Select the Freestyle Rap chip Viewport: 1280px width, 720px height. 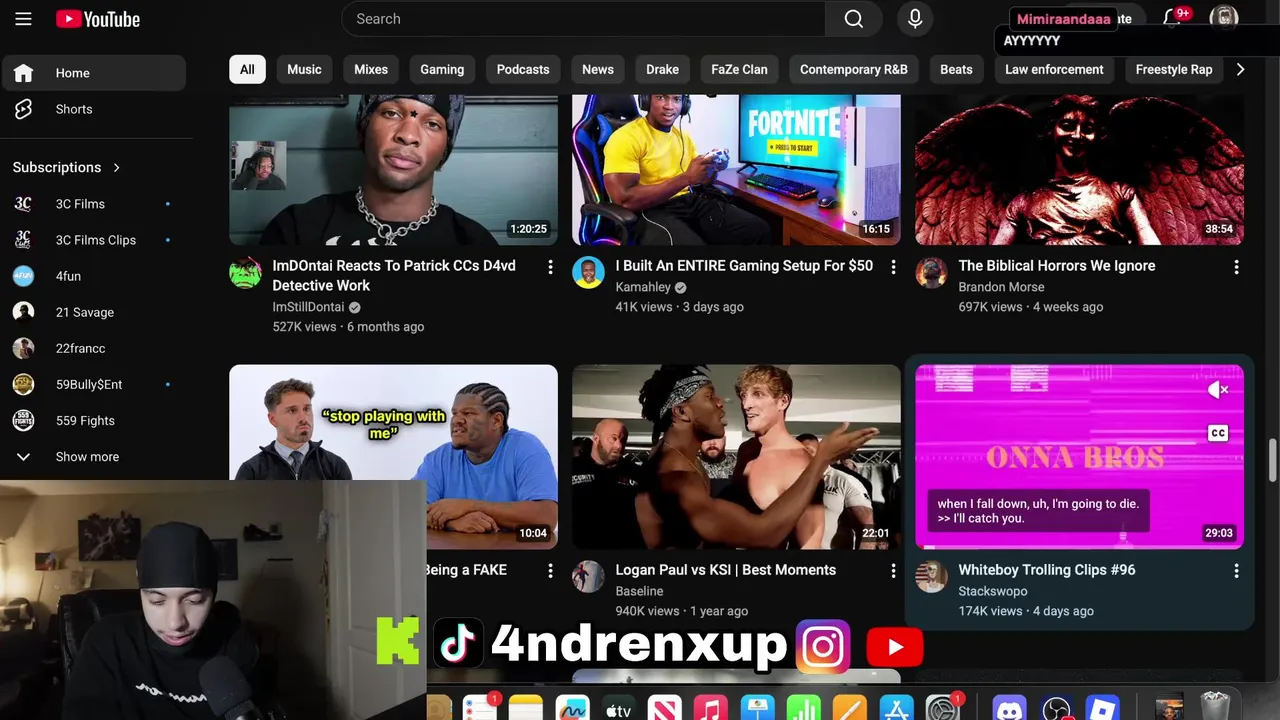point(1174,69)
